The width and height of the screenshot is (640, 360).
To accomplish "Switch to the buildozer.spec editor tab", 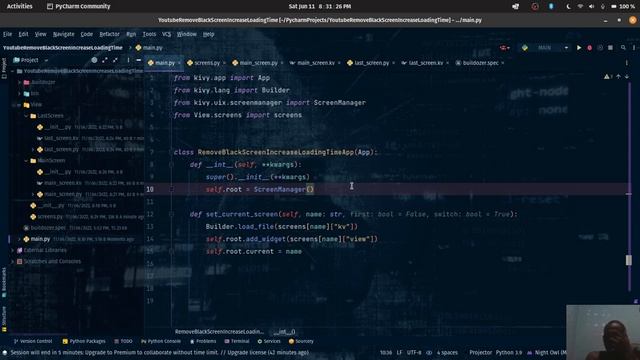I will [480, 63].
